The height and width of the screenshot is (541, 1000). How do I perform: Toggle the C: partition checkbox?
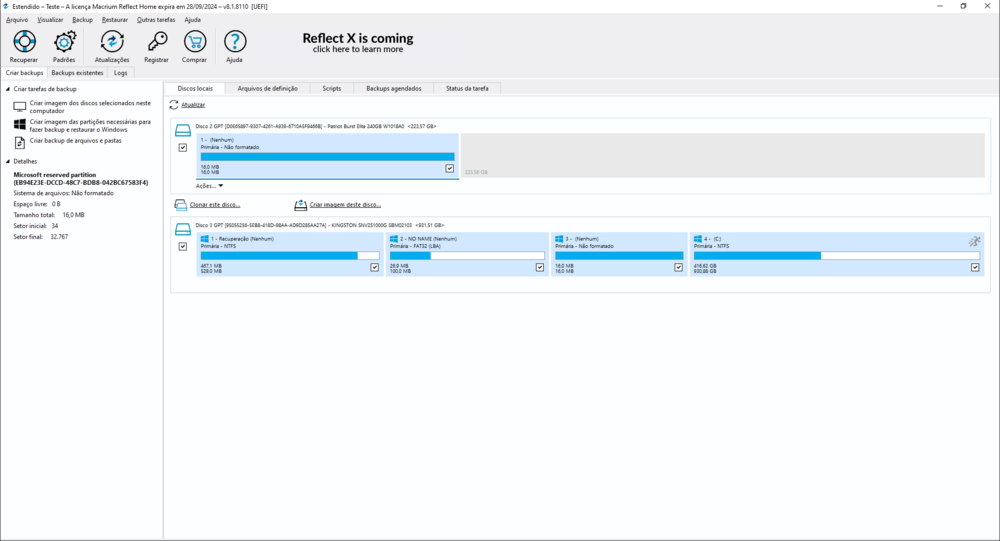click(x=975, y=267)
